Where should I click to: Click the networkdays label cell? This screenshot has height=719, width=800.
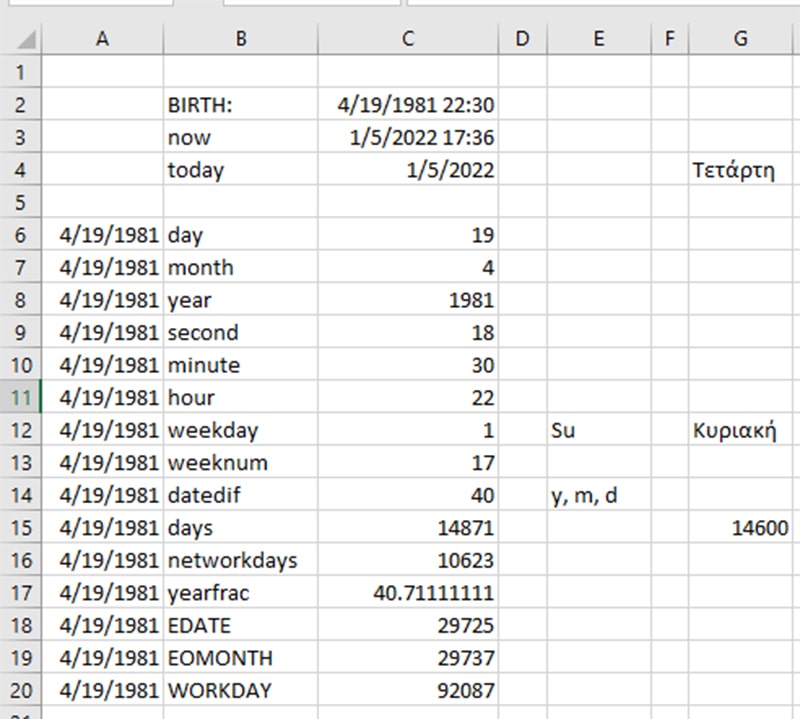240,560
